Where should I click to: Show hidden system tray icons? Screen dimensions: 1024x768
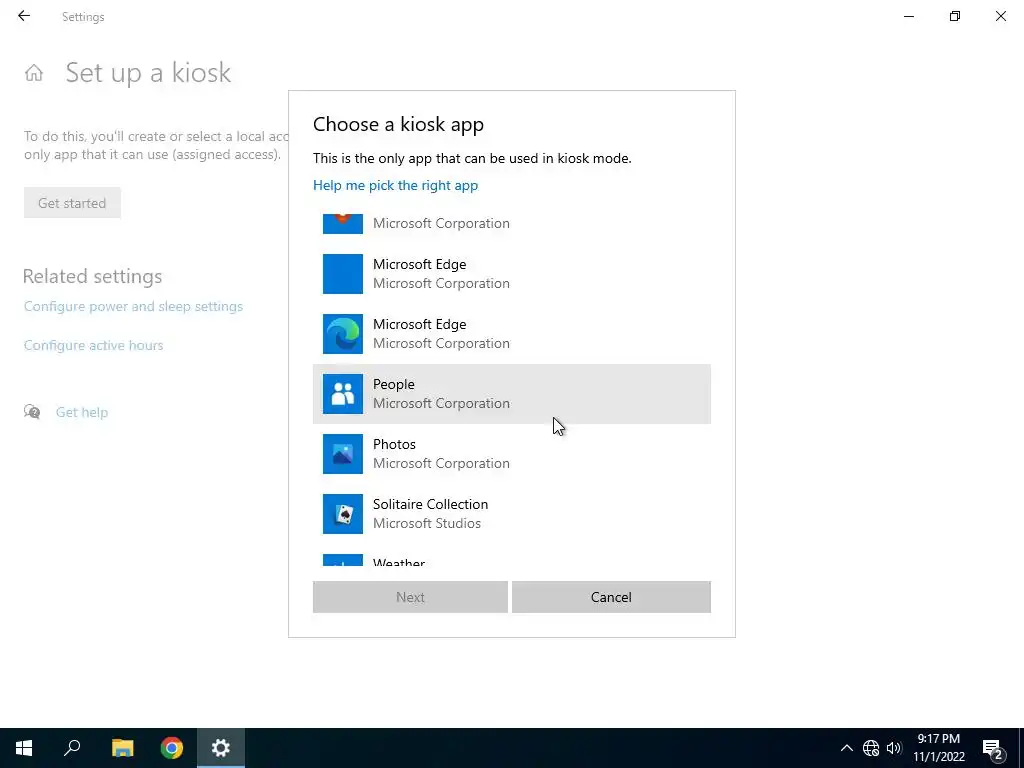(846, 748)
